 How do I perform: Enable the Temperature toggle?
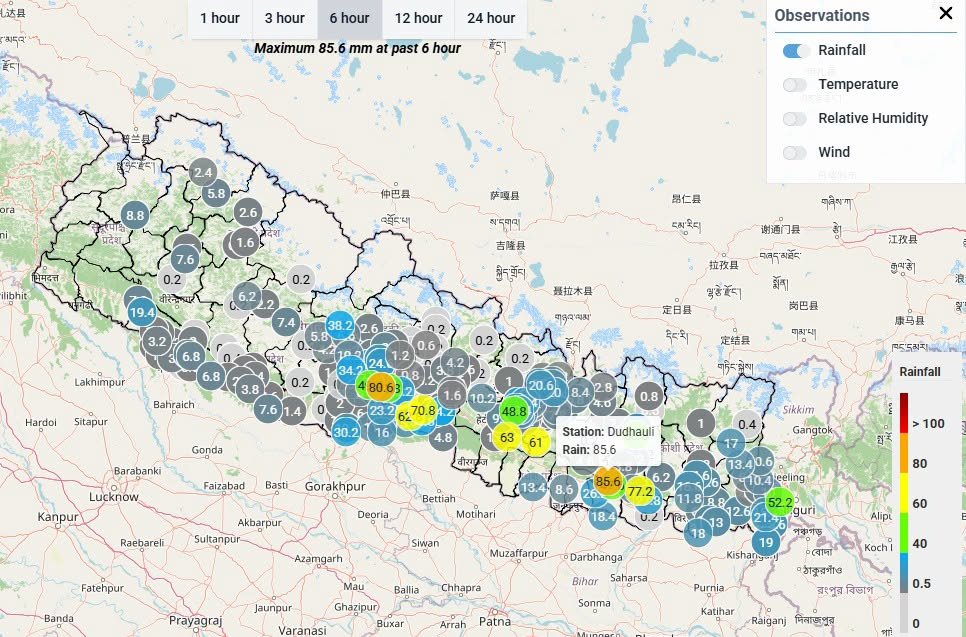(795, 84)
